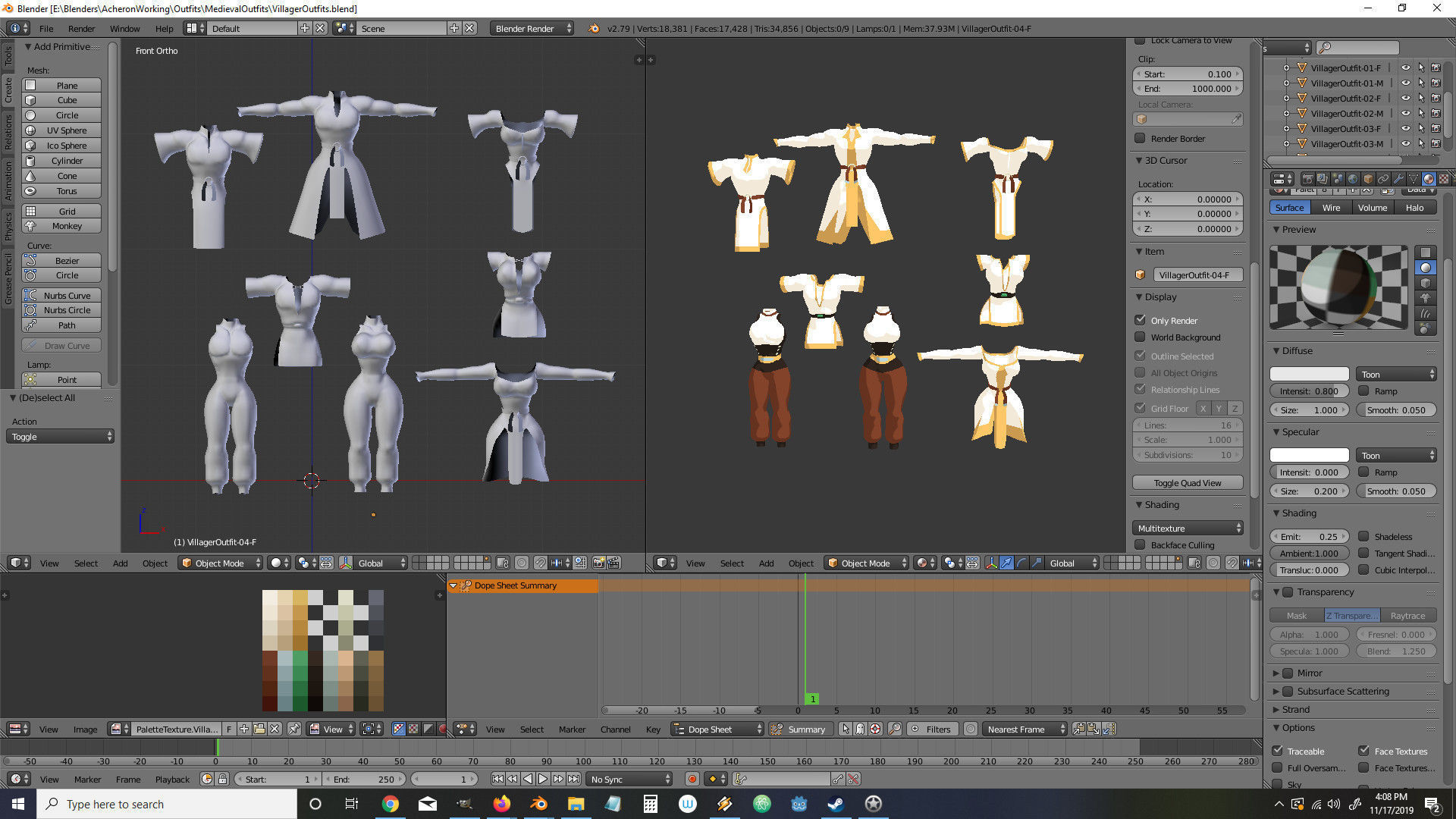Open Render properties tab camera icon
This screenshot has height=819, width=1456.
coord(1308,179)
